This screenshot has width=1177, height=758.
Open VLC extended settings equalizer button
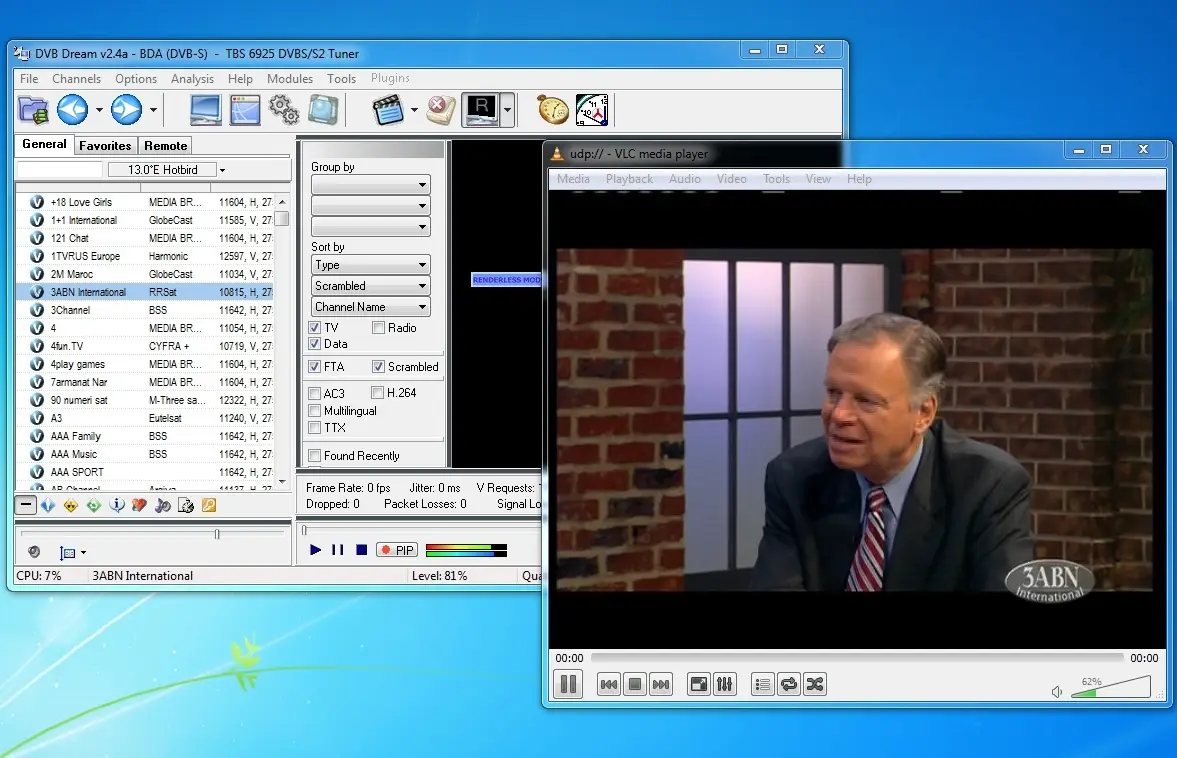pos(724,684)
